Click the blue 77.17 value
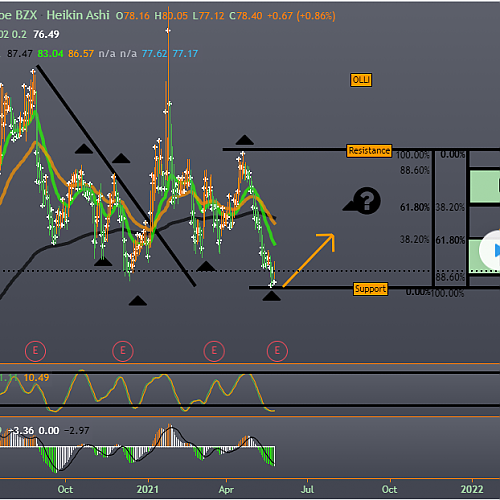This screenshot has width=500, height=500. point(185,54)
